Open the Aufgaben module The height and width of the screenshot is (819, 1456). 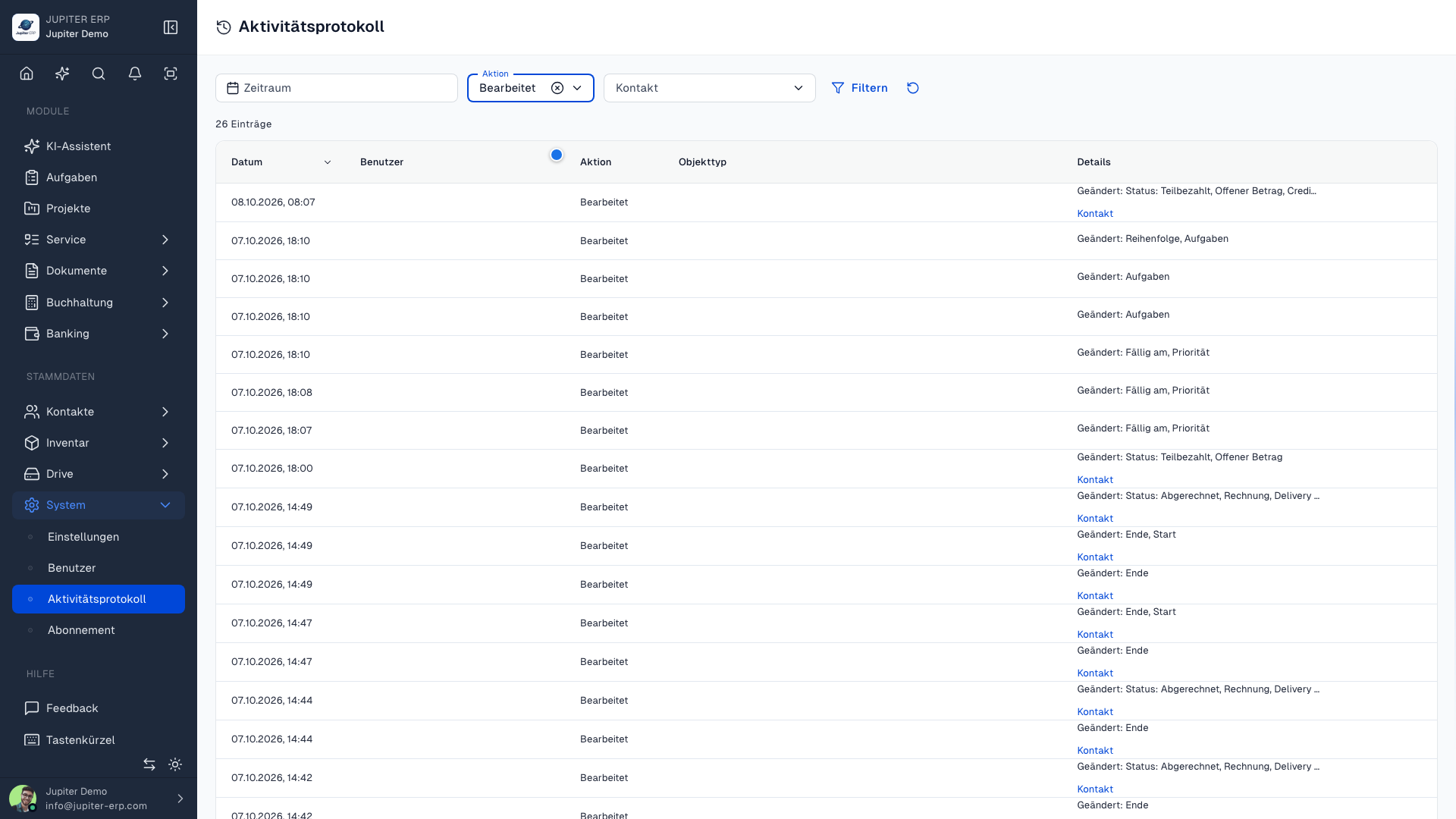coord(99,177)
